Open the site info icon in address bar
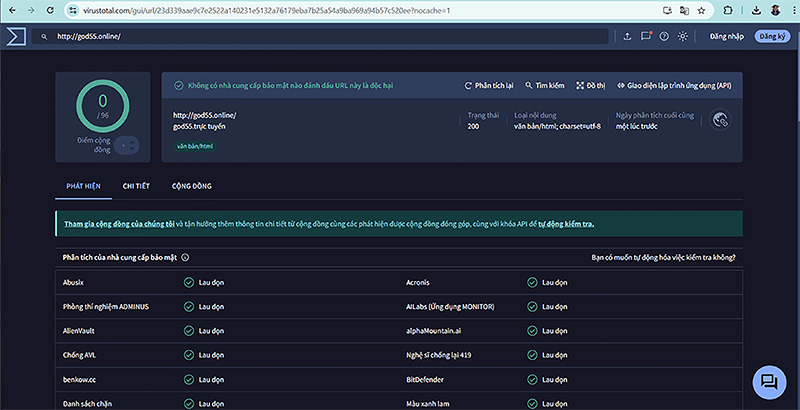800x410 pixels. [x=73, y=10]
